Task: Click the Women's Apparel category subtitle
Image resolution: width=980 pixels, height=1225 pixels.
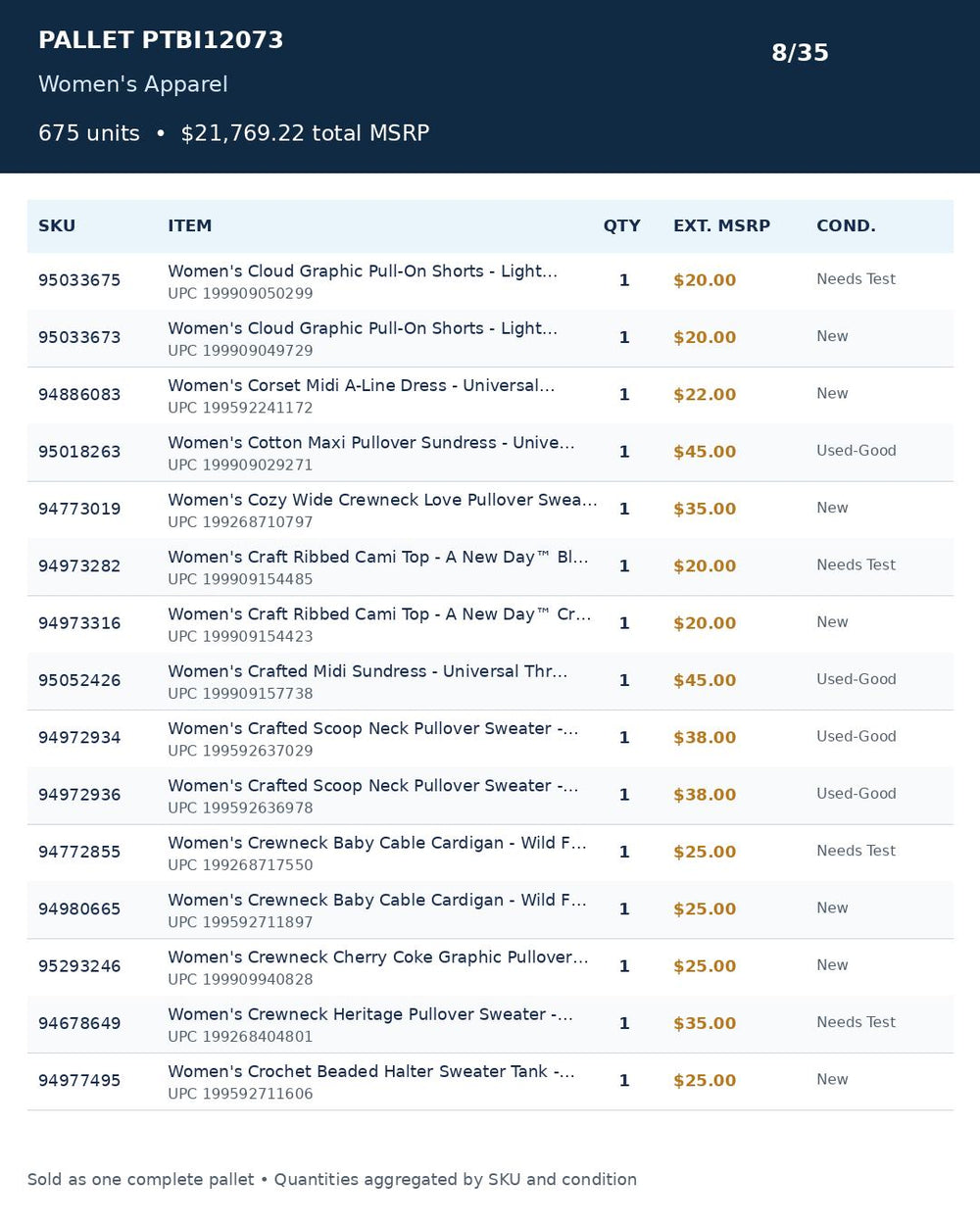Action: (133, 84)
